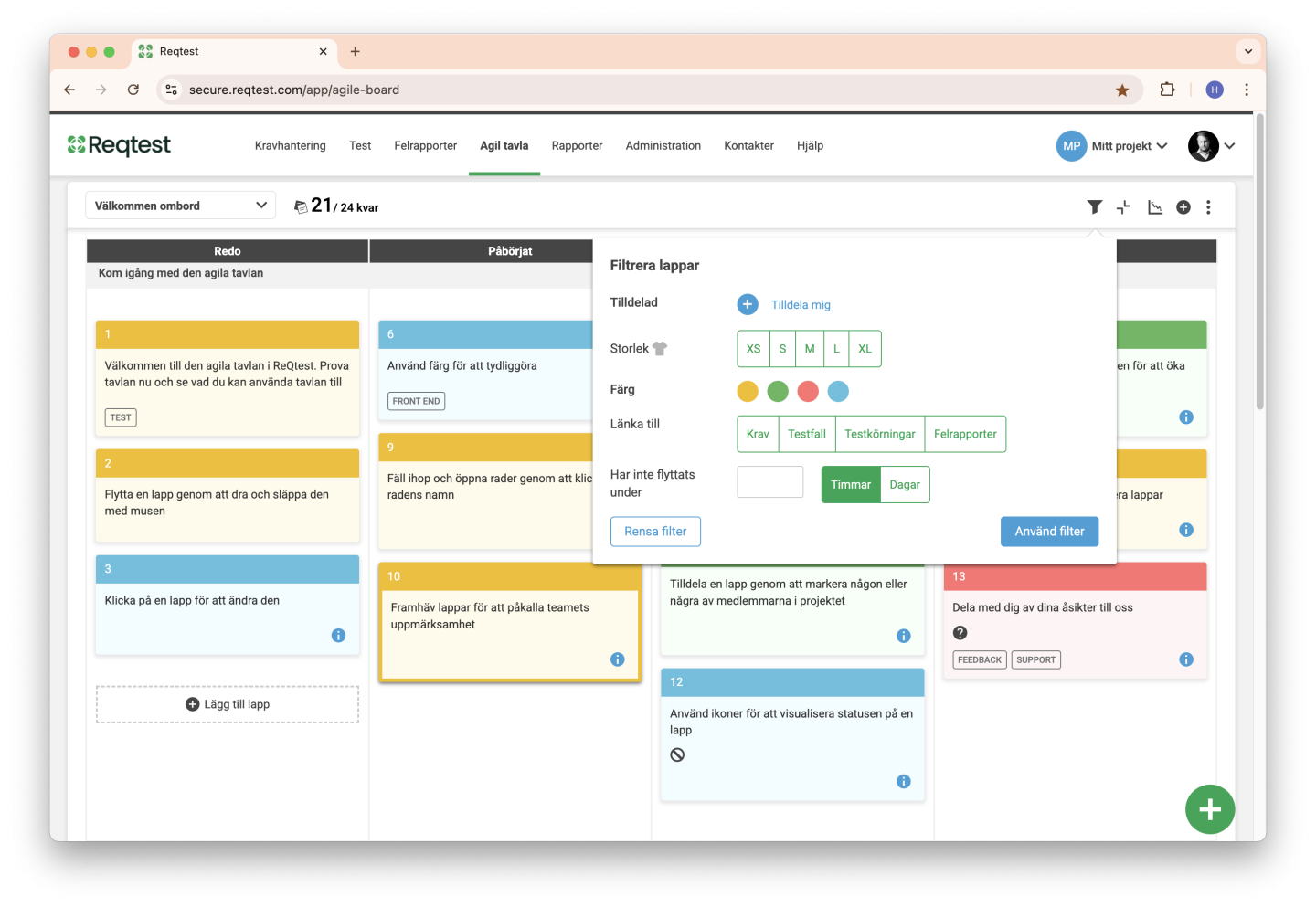Open Kravhantering menu

point(290,146)
